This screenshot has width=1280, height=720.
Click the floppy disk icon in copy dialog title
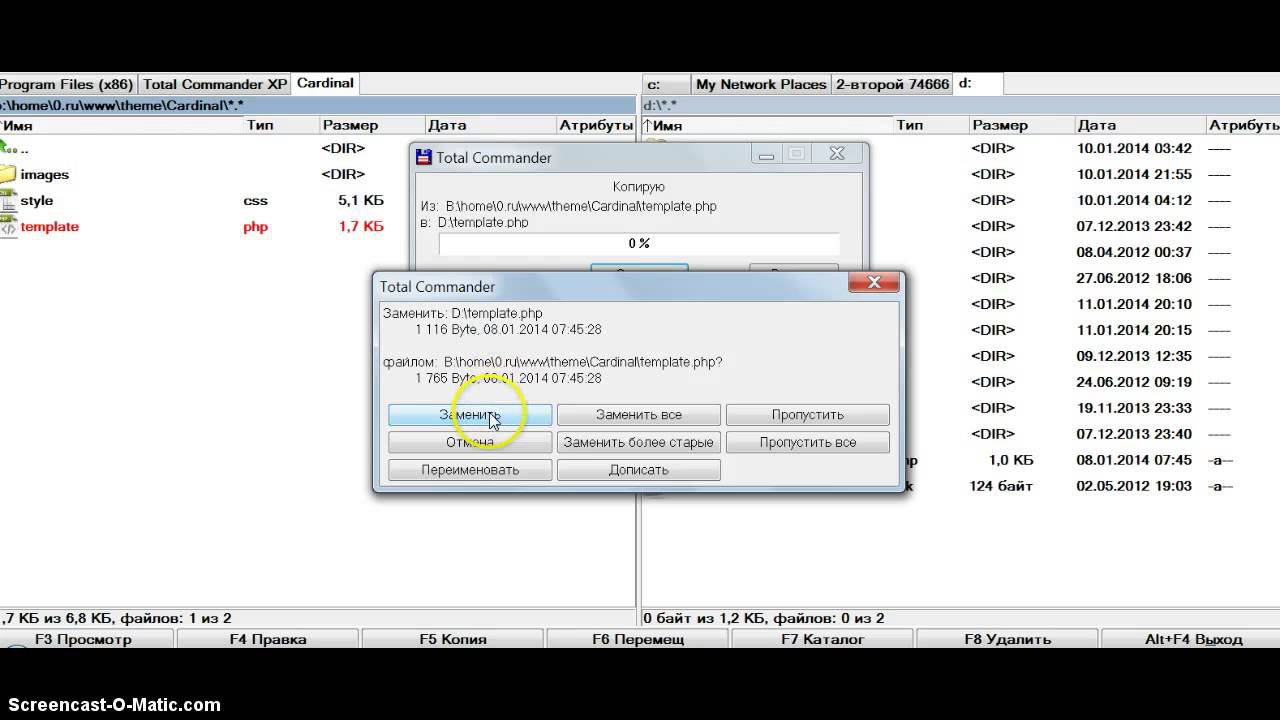pos(424,157)
